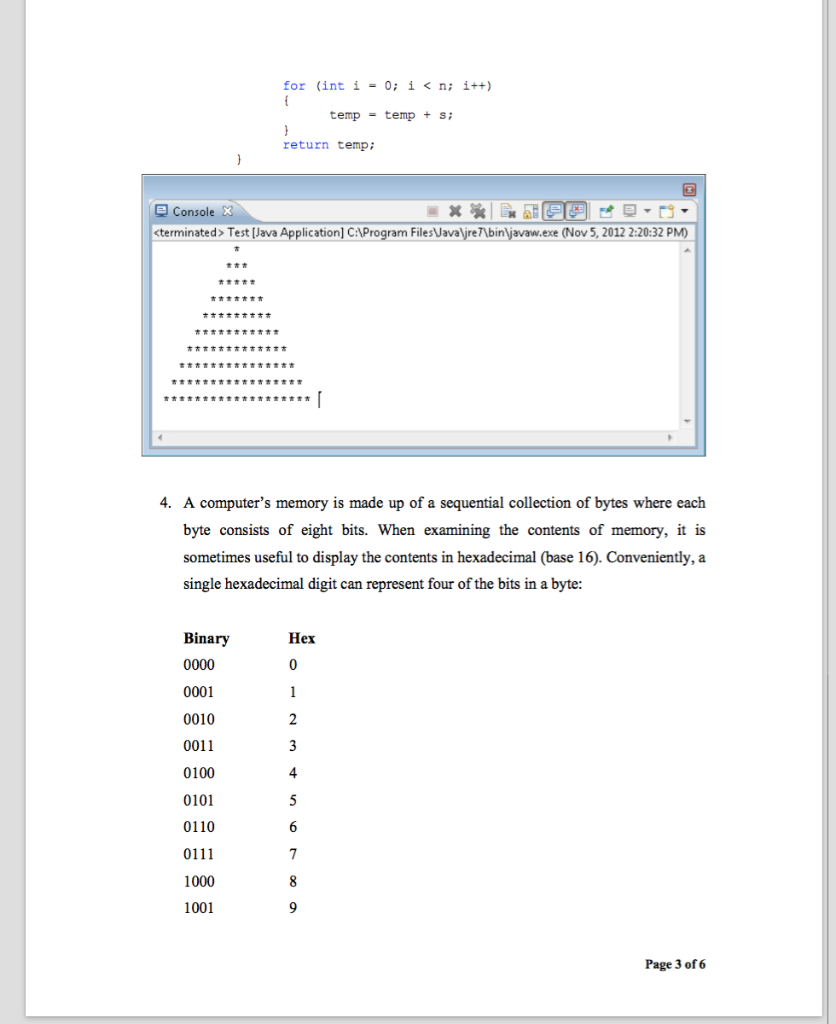Enable Scroll Lock in the Console toolbar

coord(532,210)
